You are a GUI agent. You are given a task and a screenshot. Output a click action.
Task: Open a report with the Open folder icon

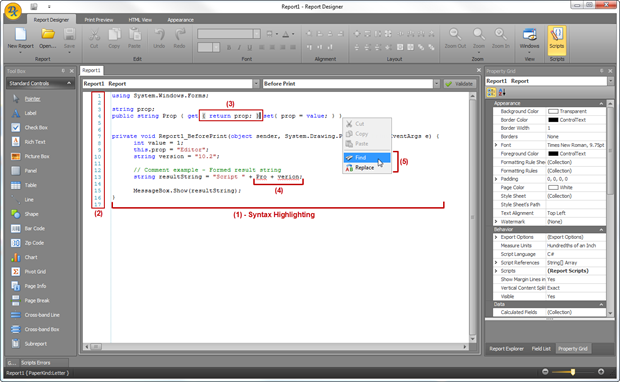48,35
